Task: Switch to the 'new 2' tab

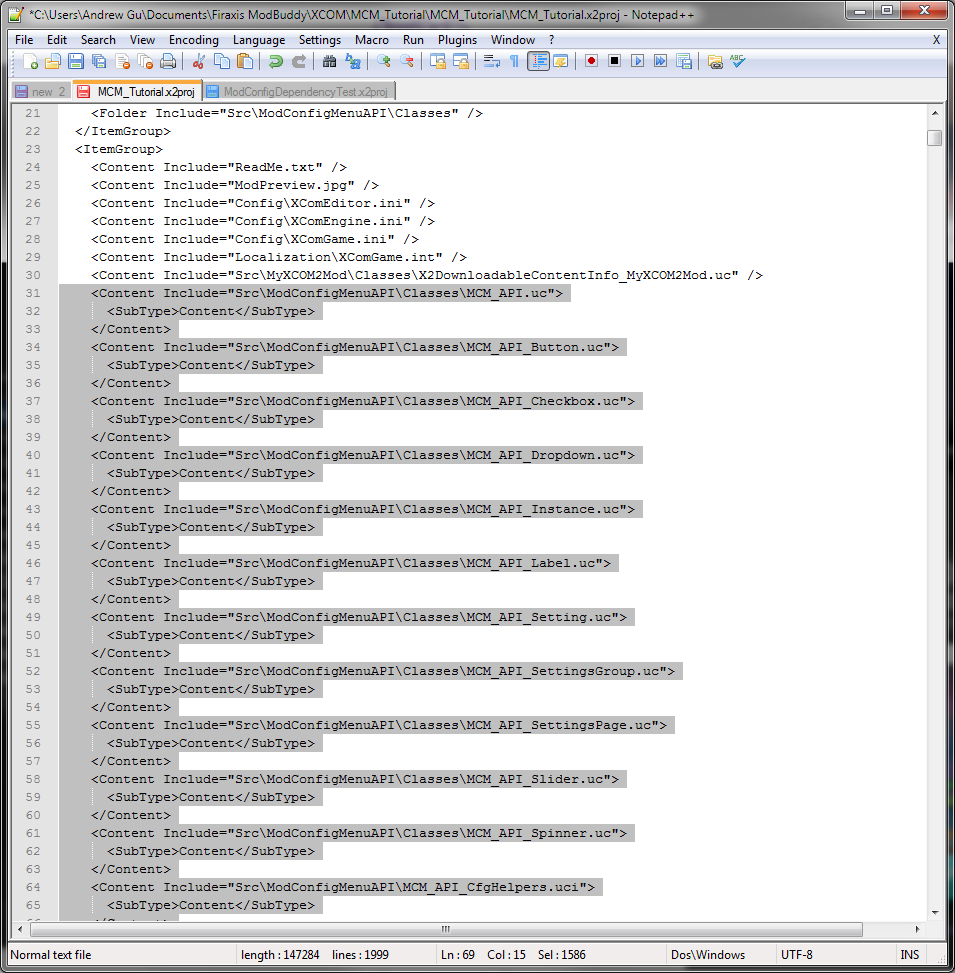Action: pyautogui.click(x=41, y=91)
